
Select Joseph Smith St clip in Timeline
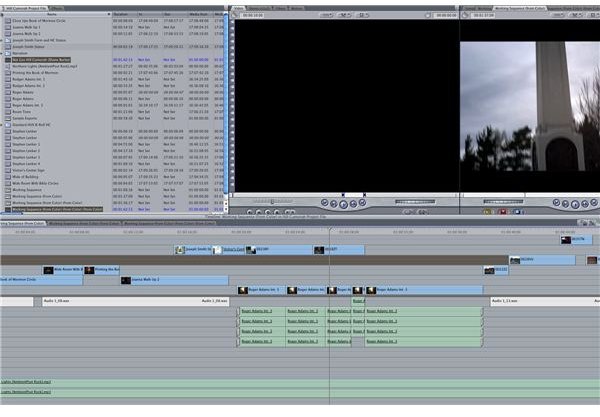tap(192, 250)
